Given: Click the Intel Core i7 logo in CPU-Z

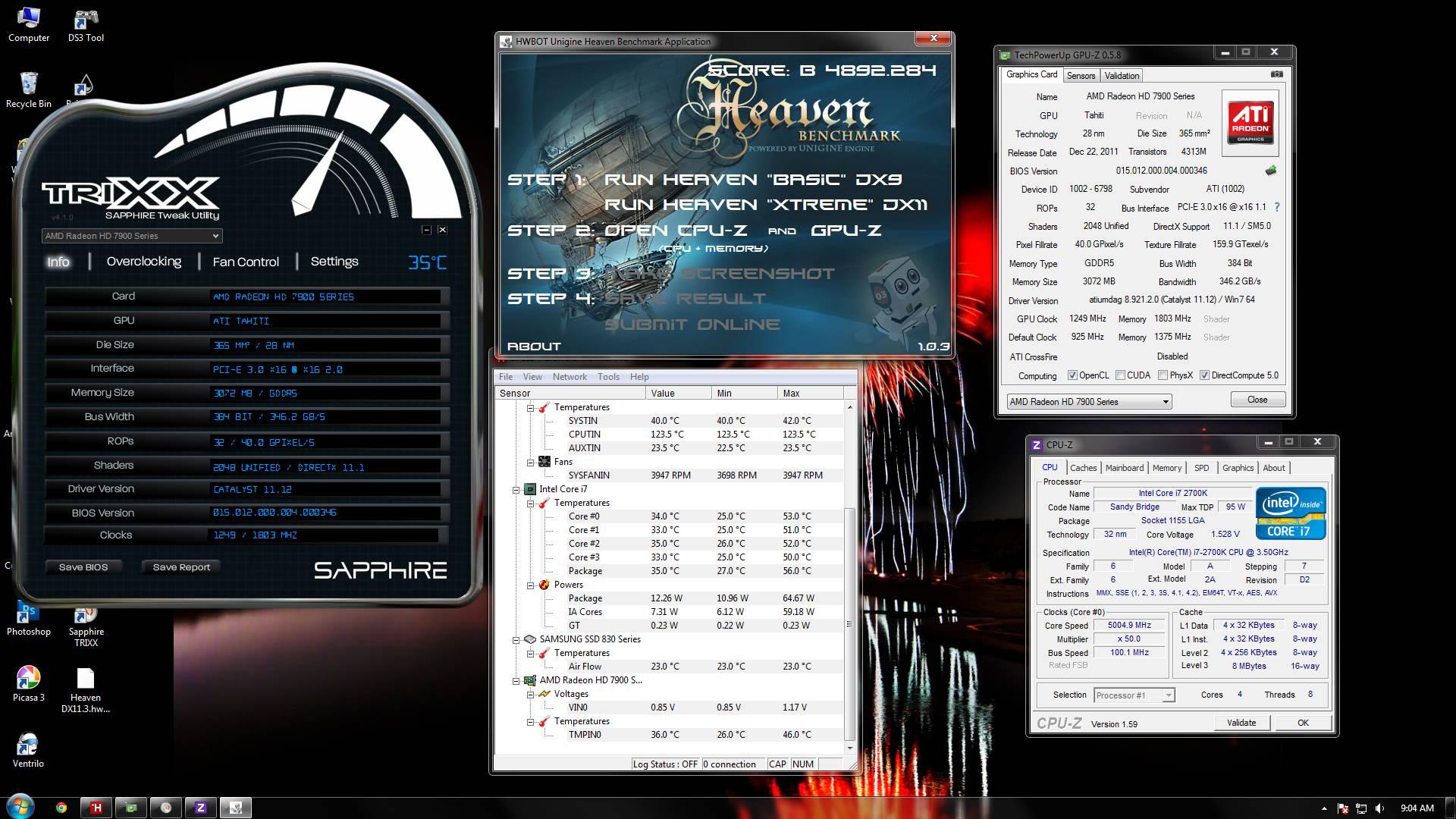Looking at the screenshot, I should (1291, 513).
